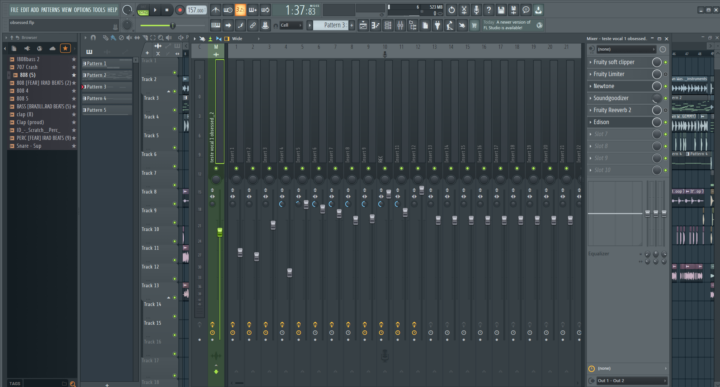The image size is (720, 387).
Task: Open the Playlist view icon
Action: [363, 25]
